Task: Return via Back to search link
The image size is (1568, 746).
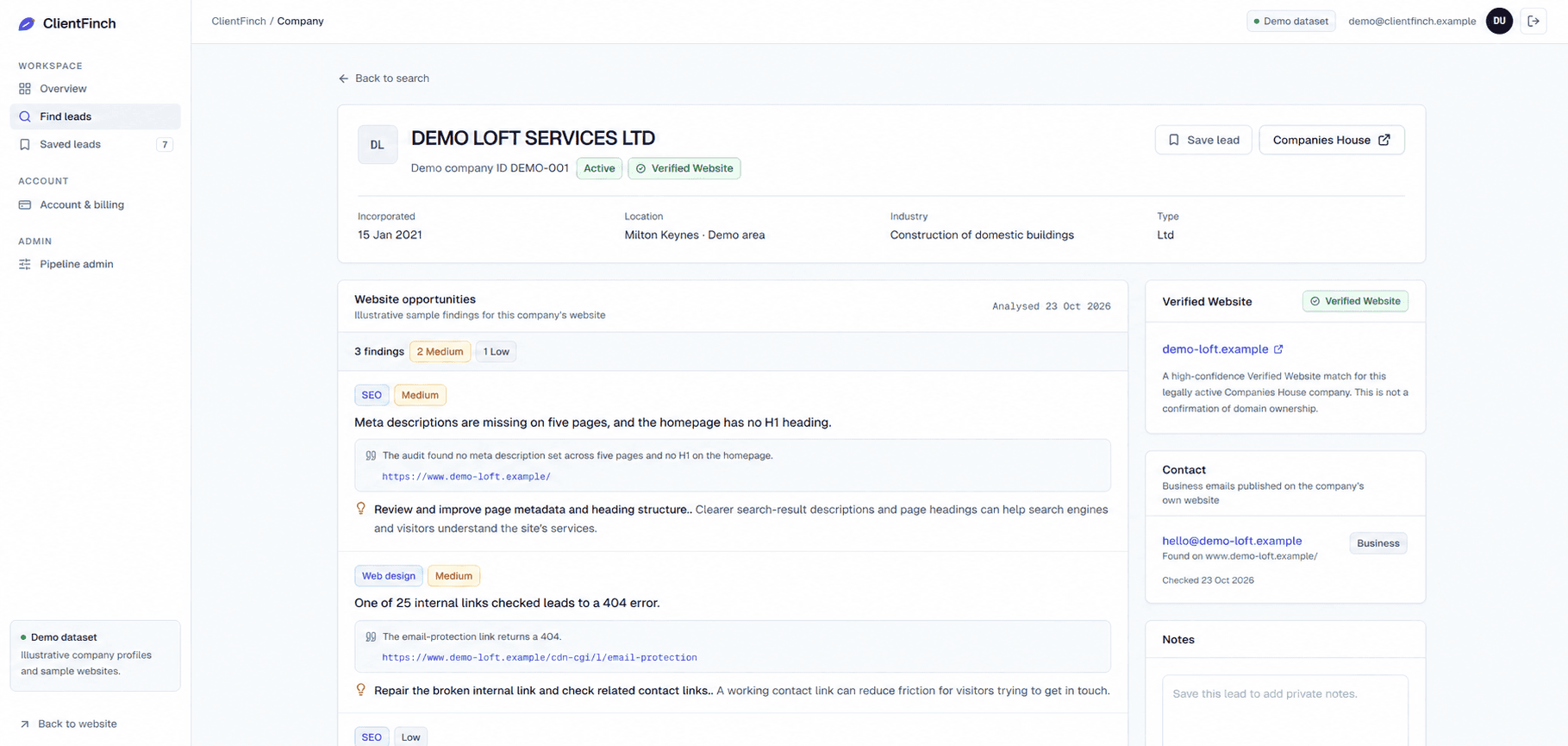Action: point(384,78)
